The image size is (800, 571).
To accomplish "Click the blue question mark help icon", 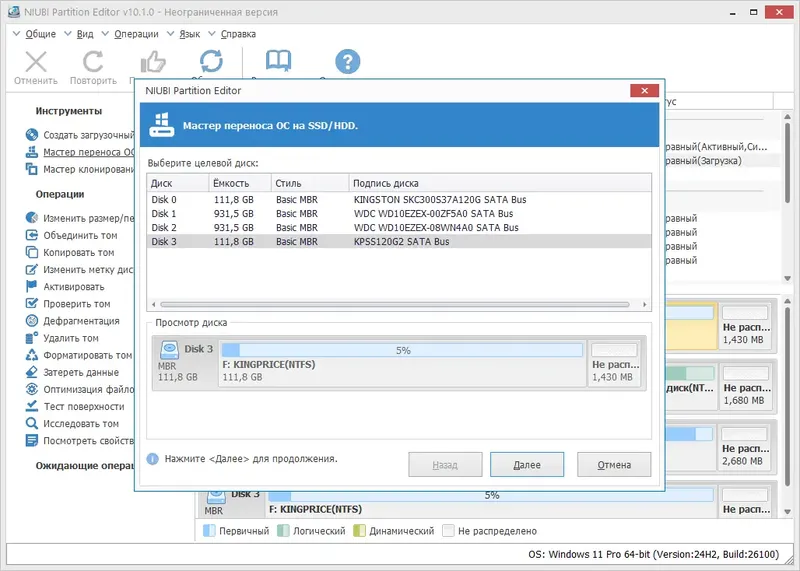I will [x=347, y=61].
